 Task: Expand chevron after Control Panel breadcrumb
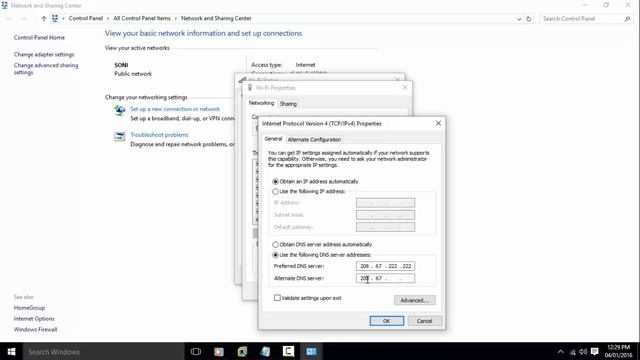[108, 18]
